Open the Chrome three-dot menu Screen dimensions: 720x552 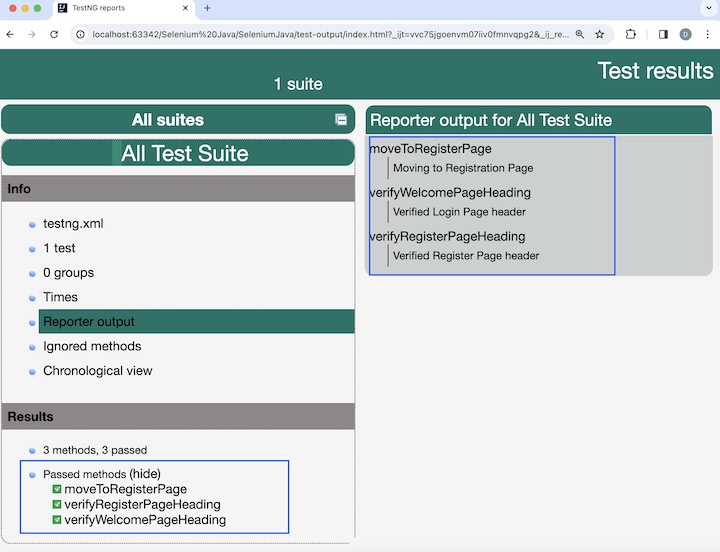pyautogui.click(x=707, y=34)
